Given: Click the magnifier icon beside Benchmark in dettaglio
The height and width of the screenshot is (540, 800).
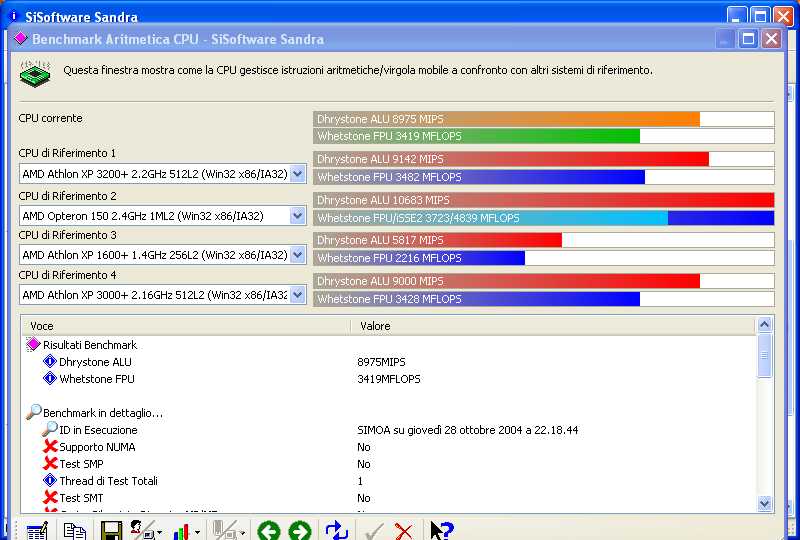Looking at the screenshot, I should [x=34, y=411].
